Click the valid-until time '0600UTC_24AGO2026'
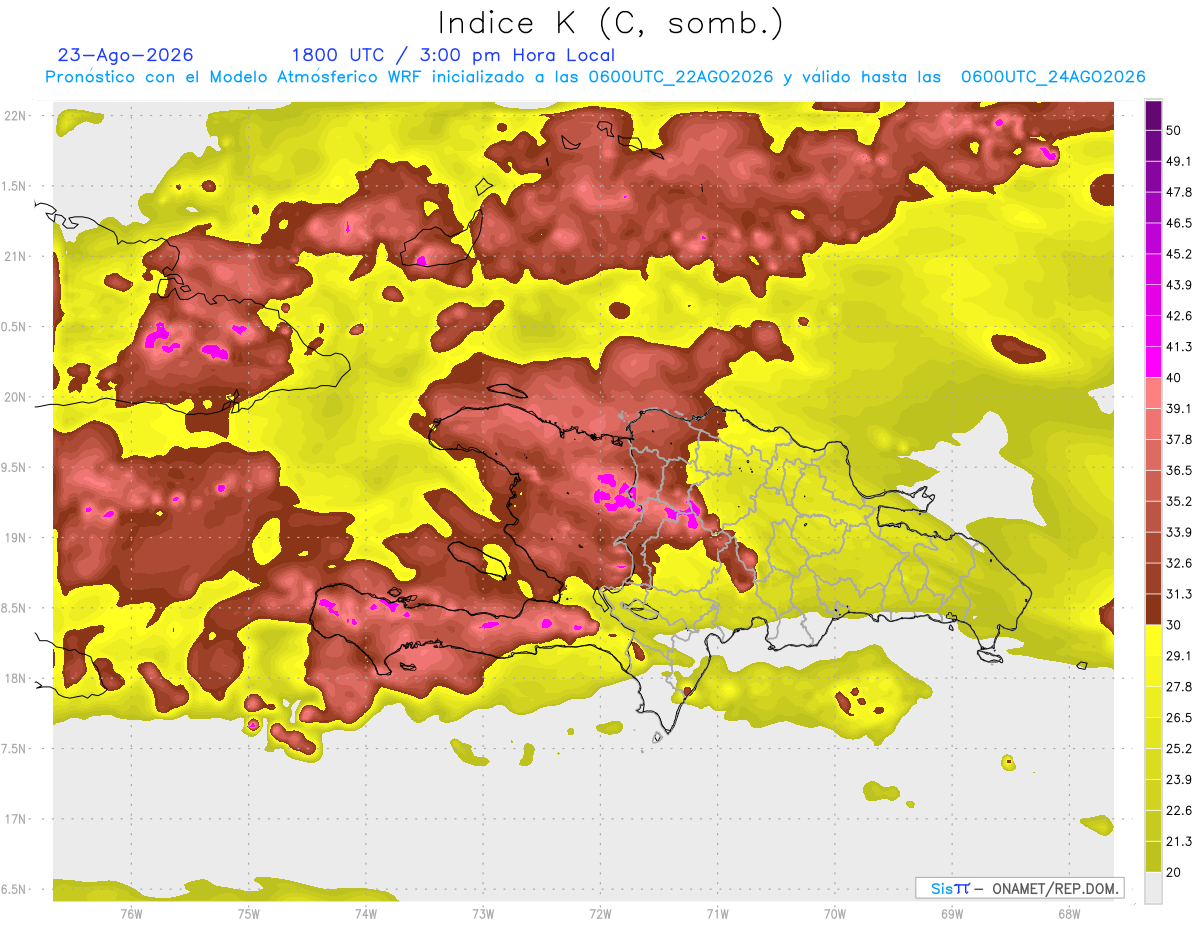 point(1053,77)
